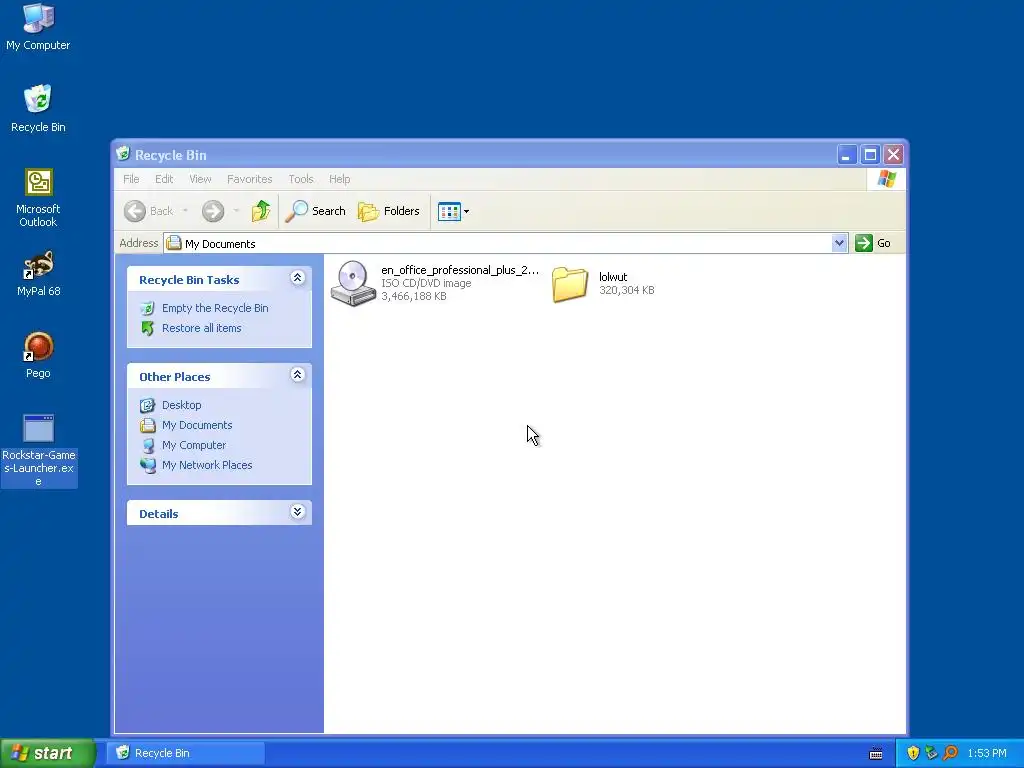Click Empty the Recycle Bin link
This screenshot has width=1024, height=768.
[215, 308]
